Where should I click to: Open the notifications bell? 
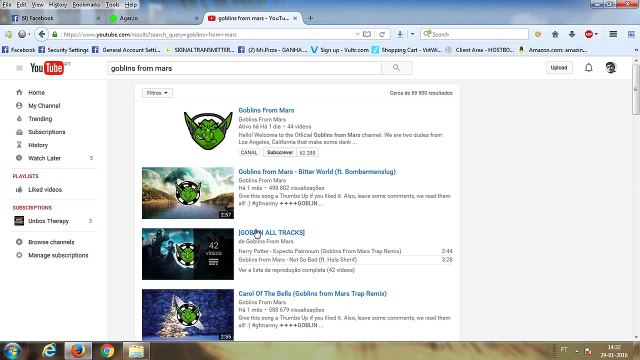click(588, 68)
